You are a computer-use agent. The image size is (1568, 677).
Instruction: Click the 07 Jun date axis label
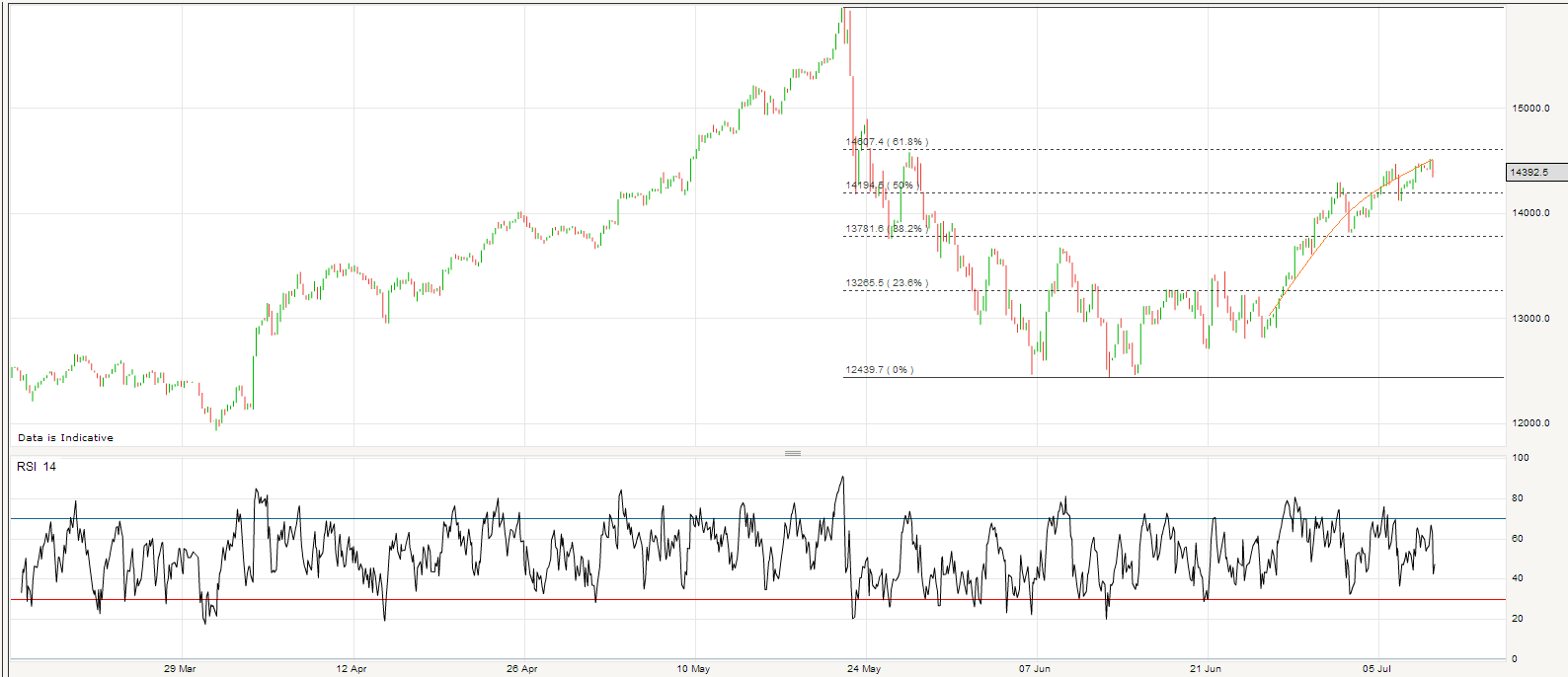point(1035,669)
